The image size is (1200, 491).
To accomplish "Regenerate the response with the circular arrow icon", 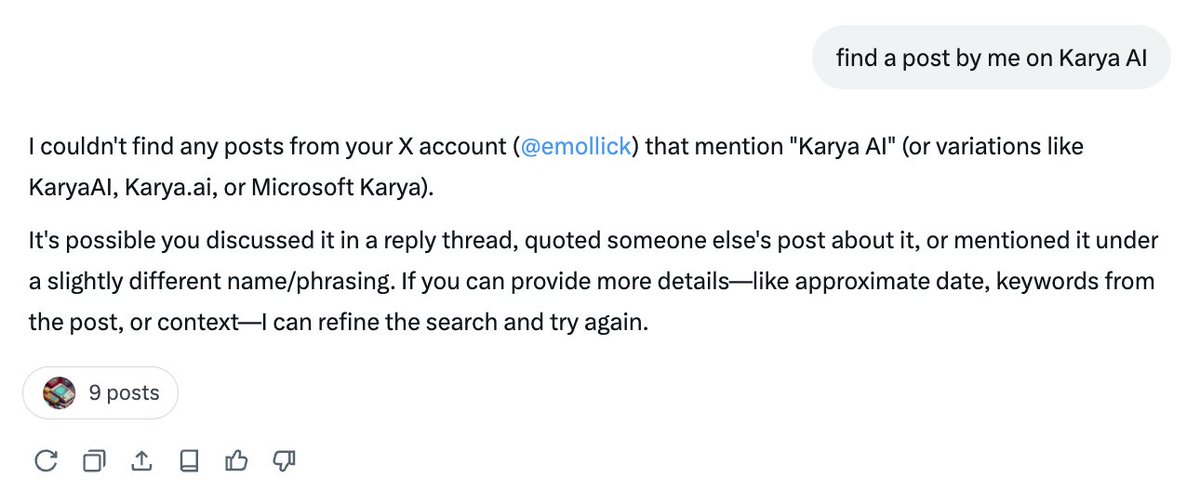I will click(x=45, y=460).
